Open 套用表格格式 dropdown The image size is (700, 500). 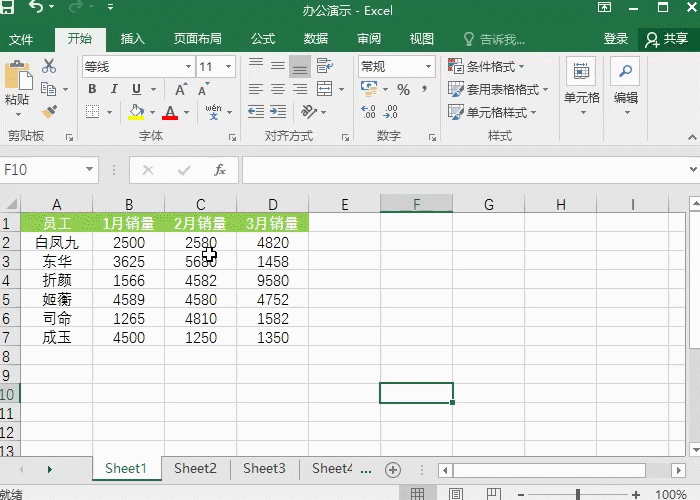pos(498,89)
